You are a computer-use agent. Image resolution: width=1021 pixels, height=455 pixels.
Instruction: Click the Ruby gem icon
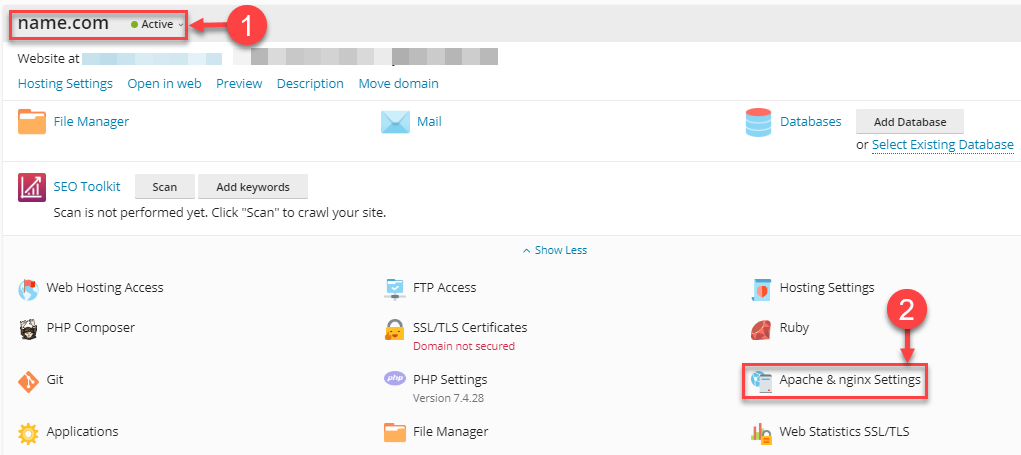pyautogui.click(x=761, y=329)
